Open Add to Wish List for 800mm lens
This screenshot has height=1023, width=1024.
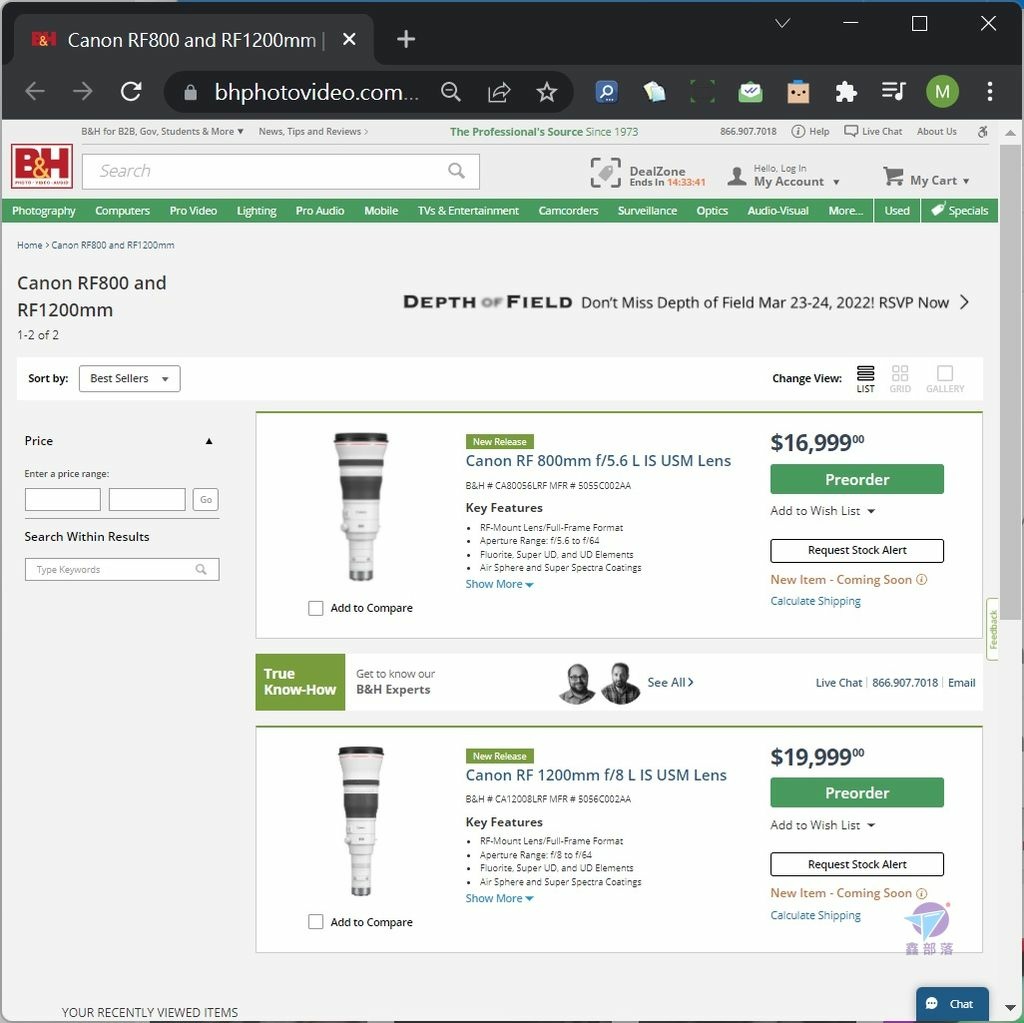pos(822,512)
